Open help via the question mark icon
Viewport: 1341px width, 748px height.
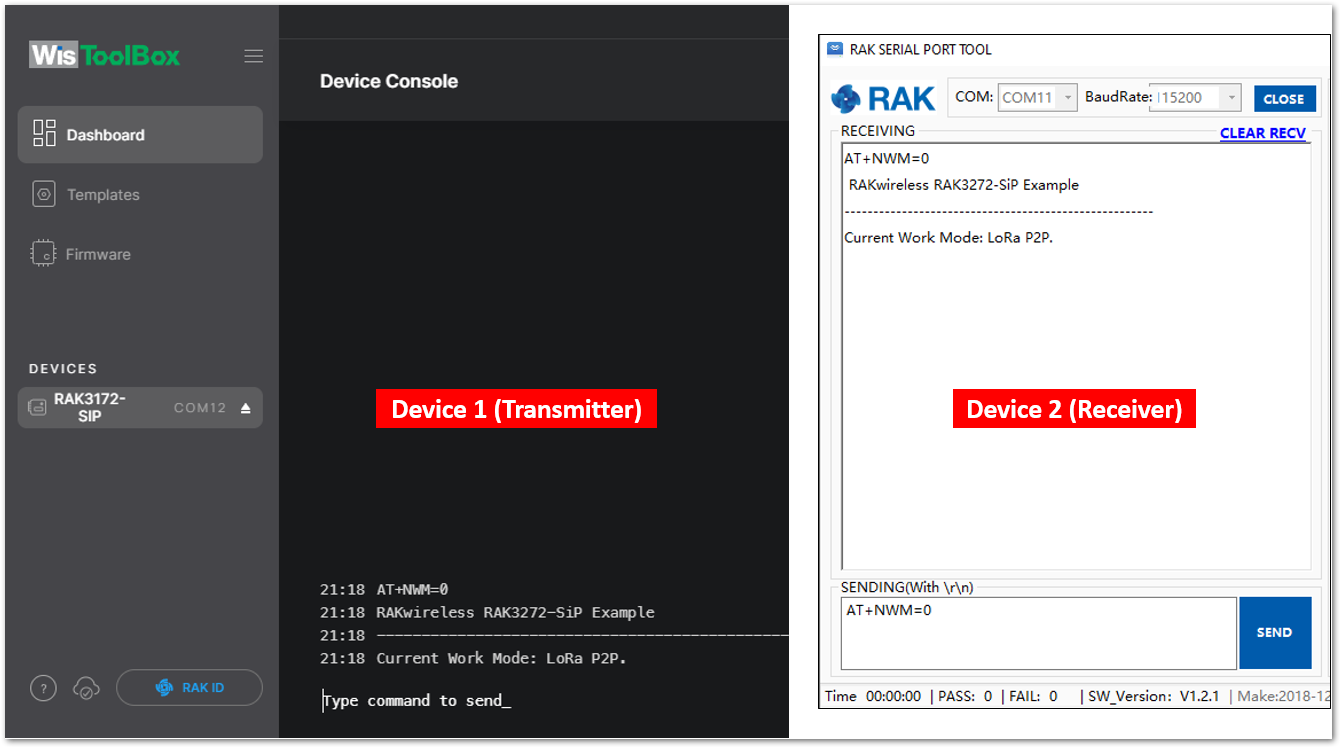click(x=43, y=688)
